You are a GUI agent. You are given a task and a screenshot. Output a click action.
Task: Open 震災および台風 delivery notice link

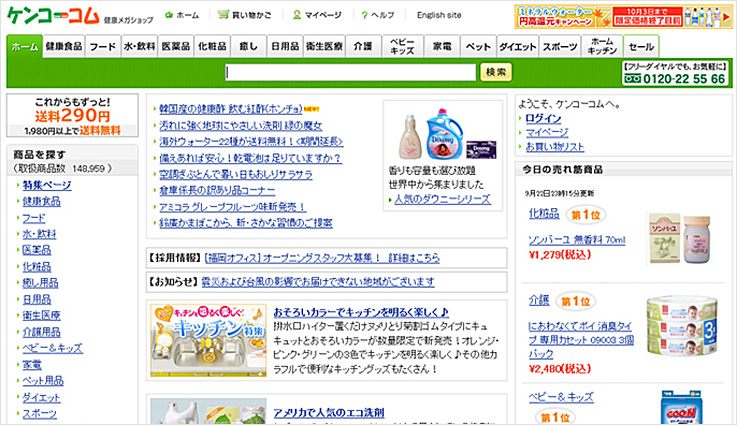[318, 282]
